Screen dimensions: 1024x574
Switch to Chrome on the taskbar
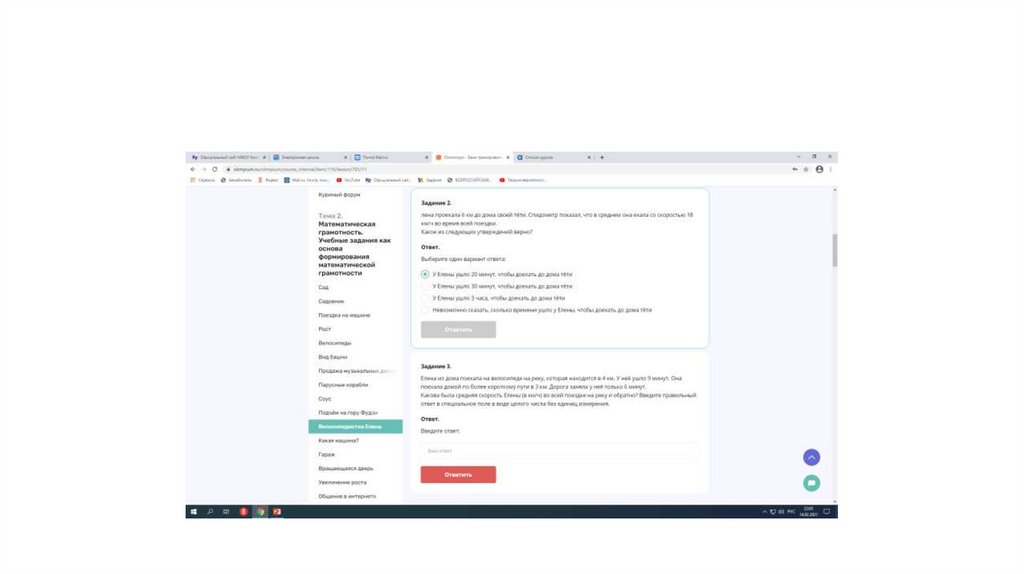(261, 511)
